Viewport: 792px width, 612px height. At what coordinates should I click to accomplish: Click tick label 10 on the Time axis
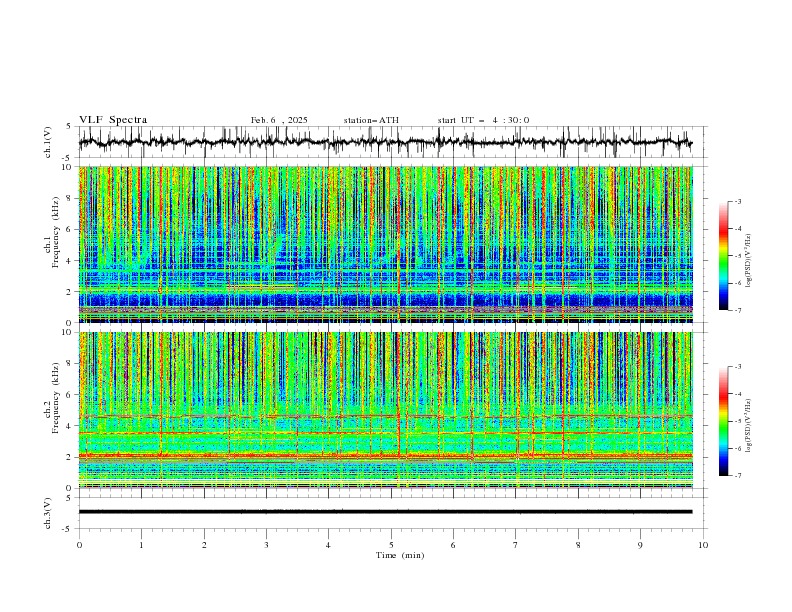pyautogui.click(x=703, y=545)
